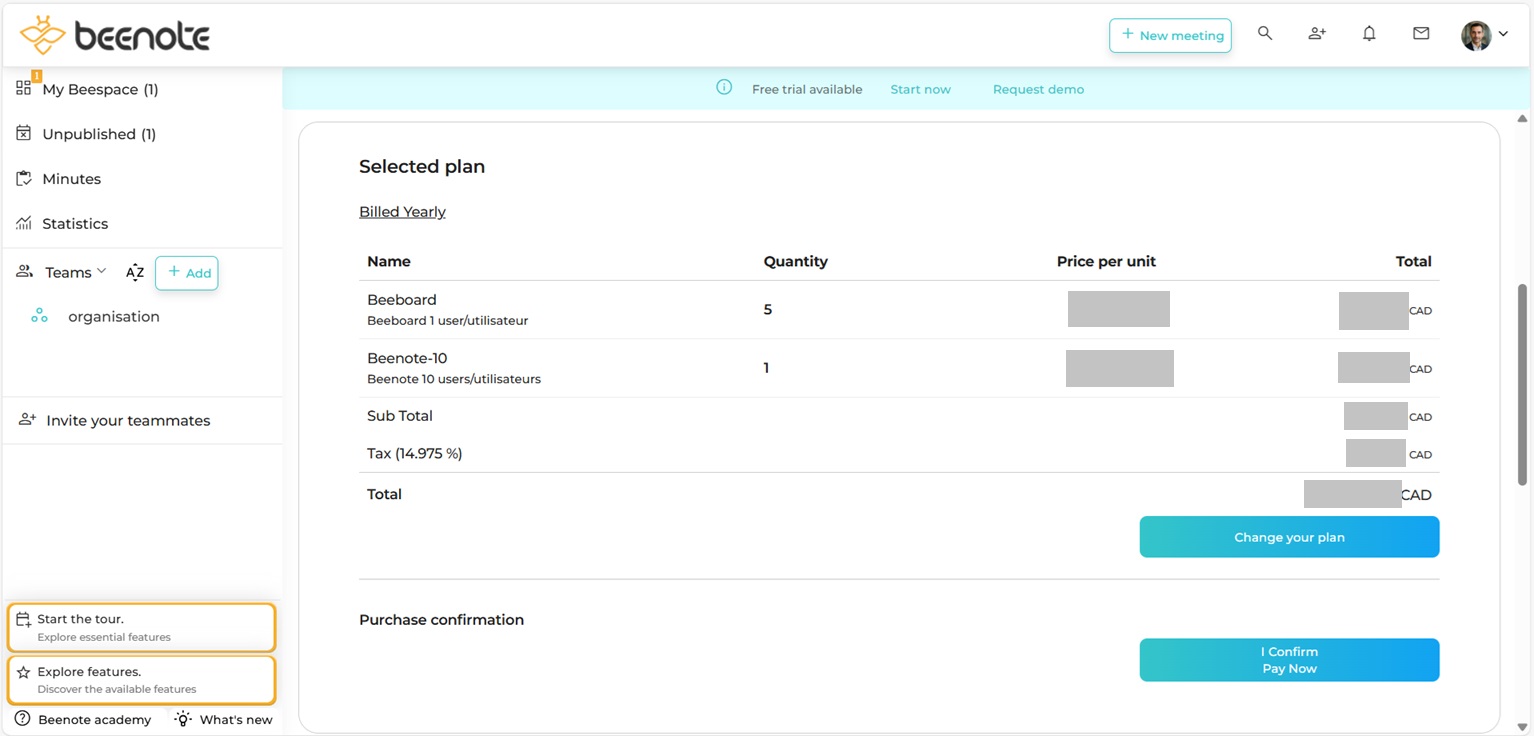Click the add user icon in header
Image resolution: width=1534 pixels, height=736 pixels.
point(1317,34)
